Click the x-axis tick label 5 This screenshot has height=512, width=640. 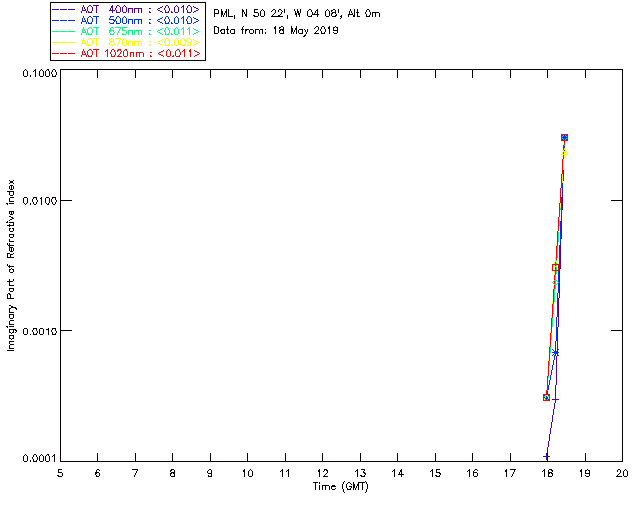60,474
